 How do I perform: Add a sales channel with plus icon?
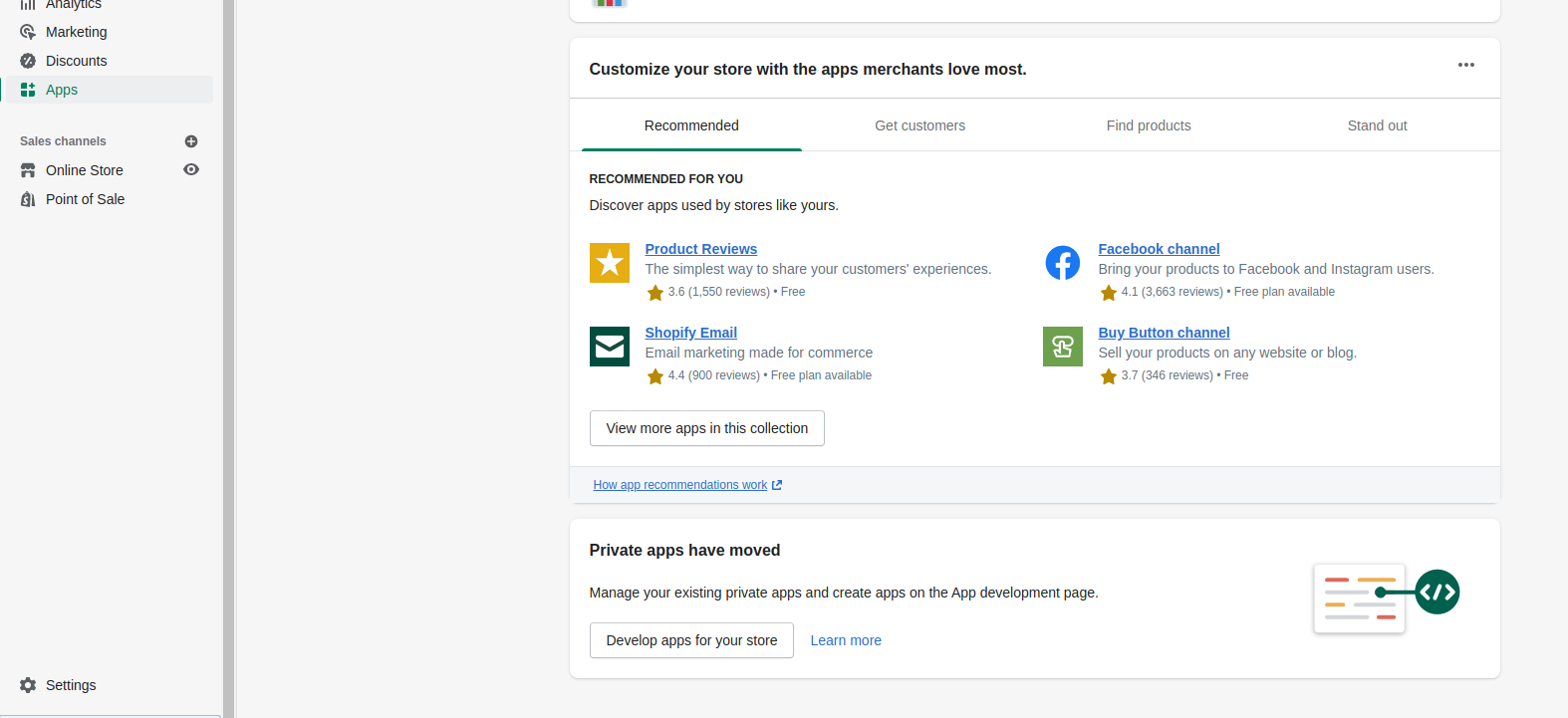191,141
